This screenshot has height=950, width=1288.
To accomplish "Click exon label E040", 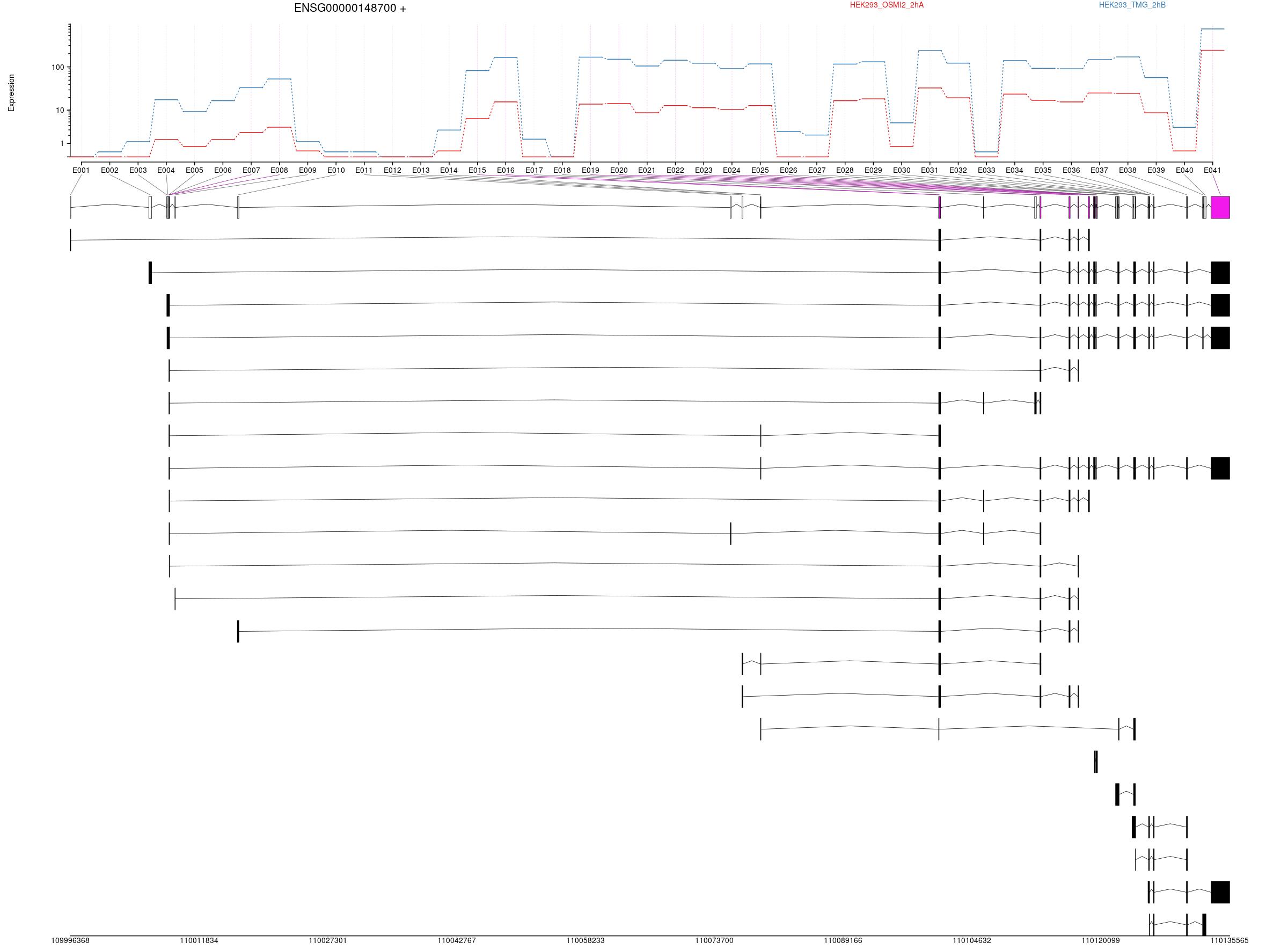I will tap(1184, 170).
